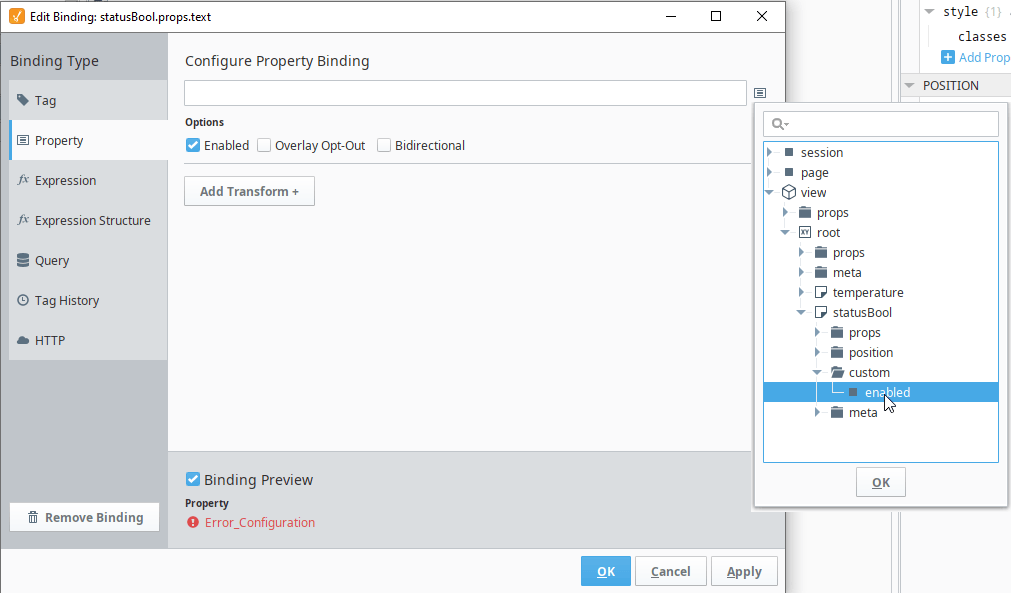Screen dimensions: 1011x593
Task: Click the Tag History clock icon
Action: tap(23, 300)
